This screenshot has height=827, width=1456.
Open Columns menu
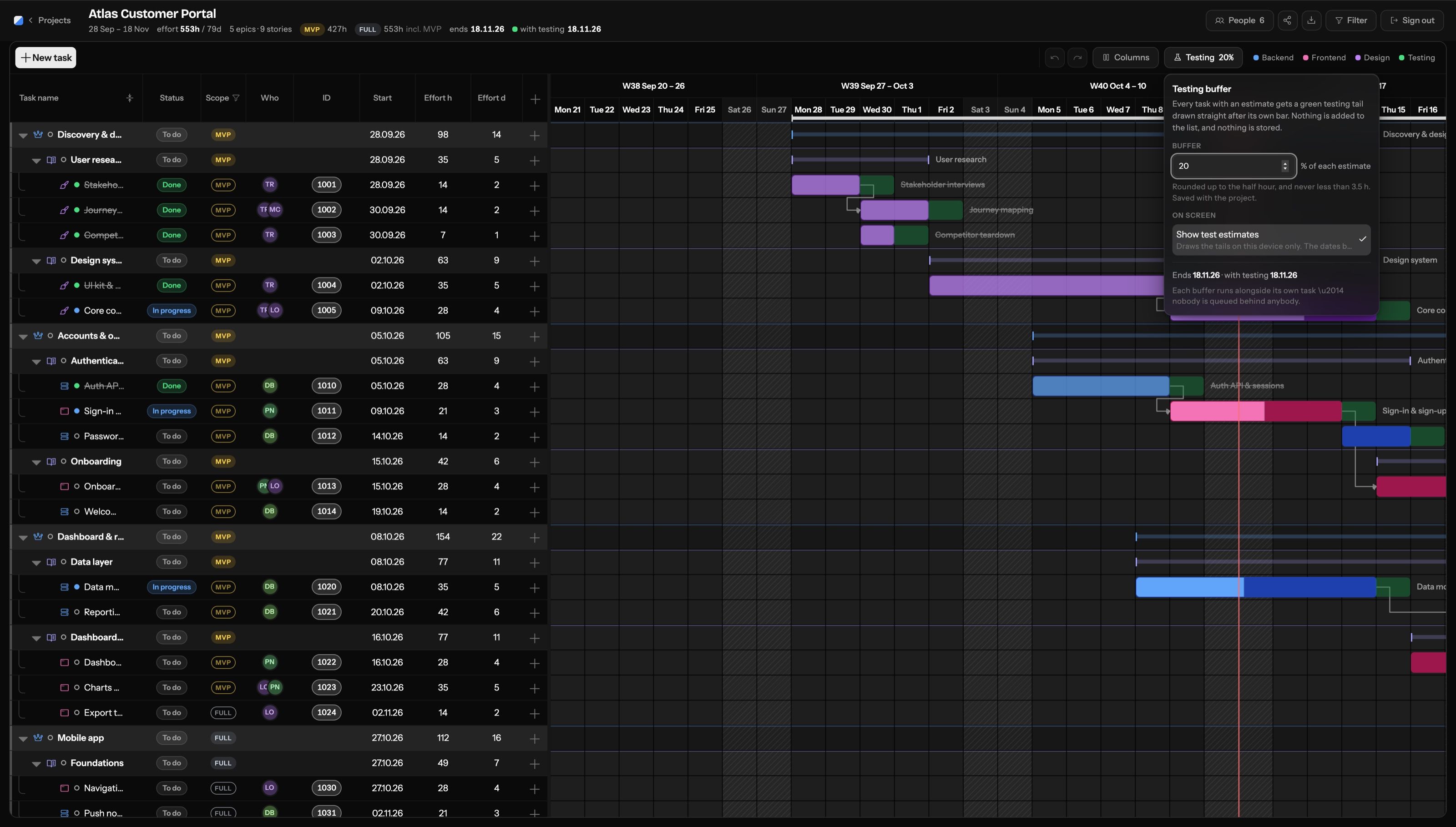(x=1125, y=57)
